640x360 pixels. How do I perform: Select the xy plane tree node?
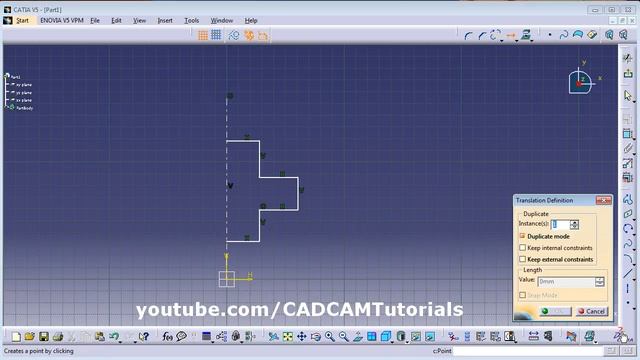[x=24, y=85]
